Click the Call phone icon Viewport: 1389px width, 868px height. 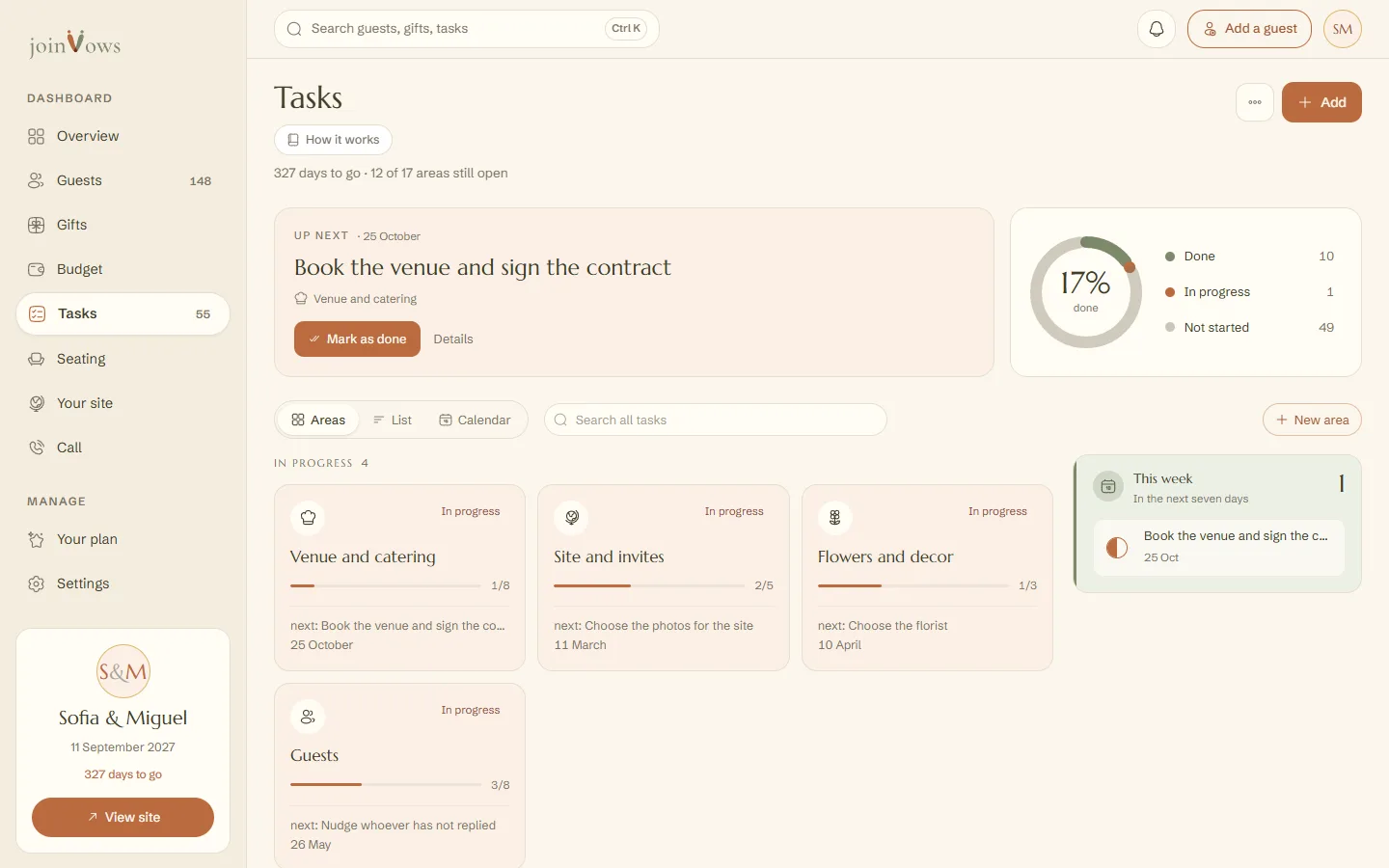[x=37, y=448]
